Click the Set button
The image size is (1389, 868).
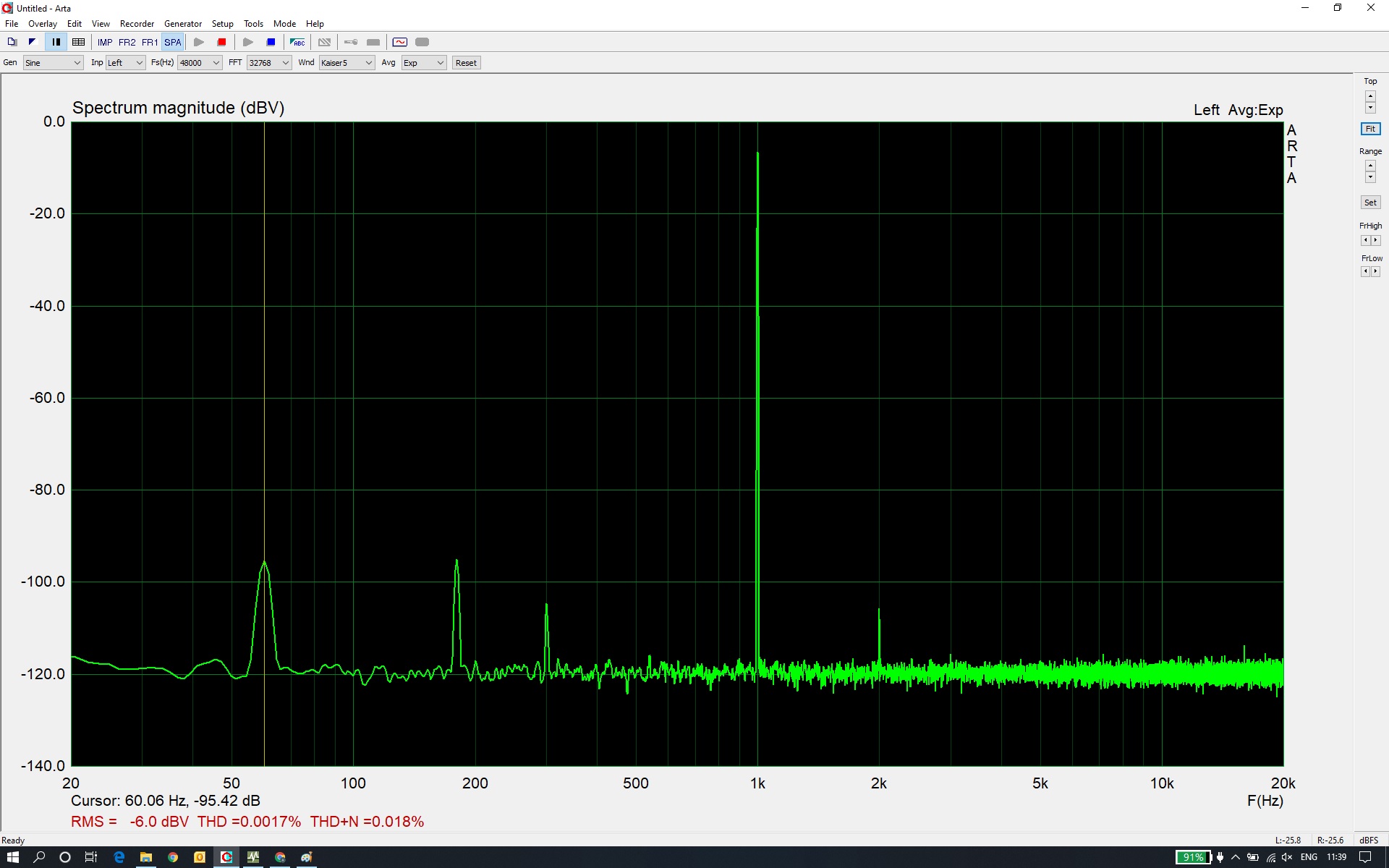[1370, 203]
